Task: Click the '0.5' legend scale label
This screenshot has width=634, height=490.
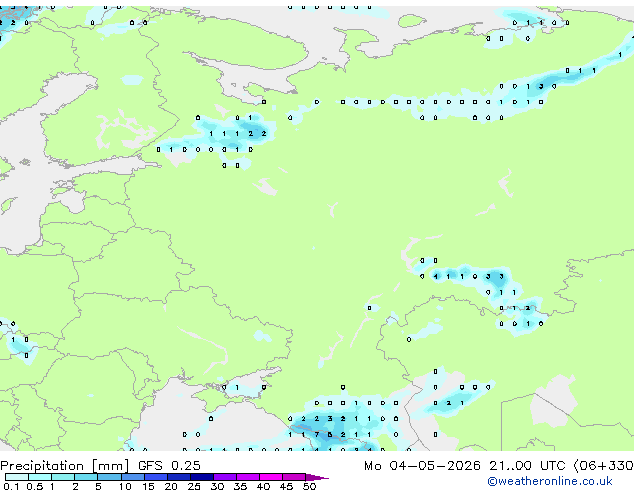Action: pos(34,486)
